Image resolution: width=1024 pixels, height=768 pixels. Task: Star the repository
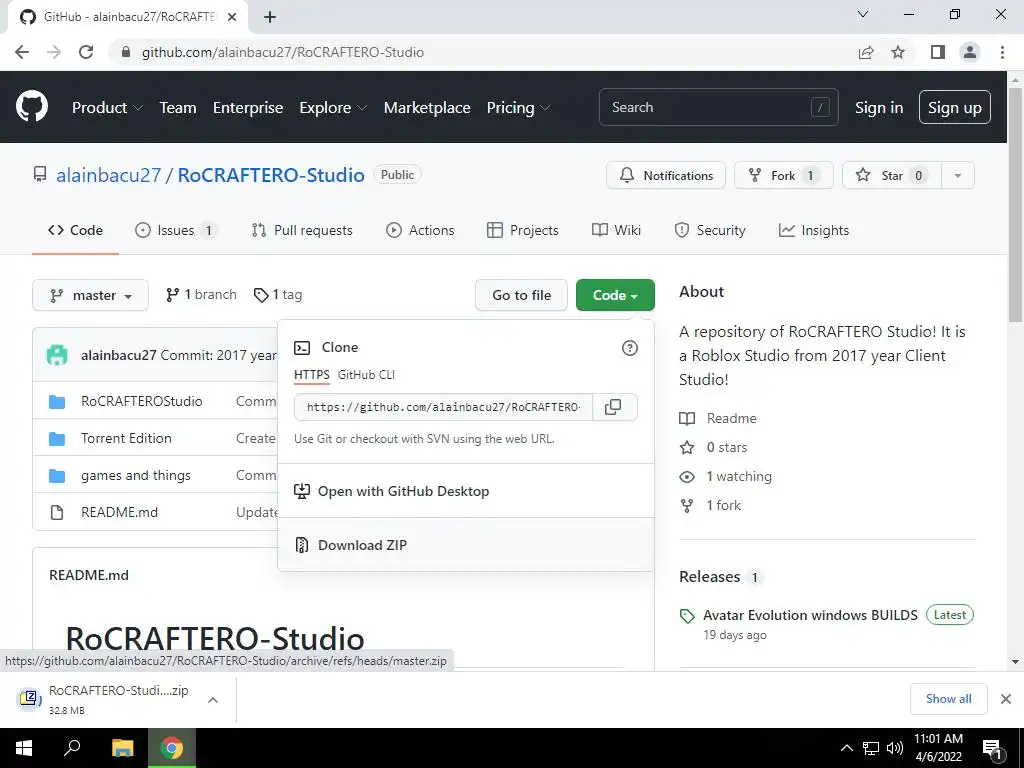[891, 175]
